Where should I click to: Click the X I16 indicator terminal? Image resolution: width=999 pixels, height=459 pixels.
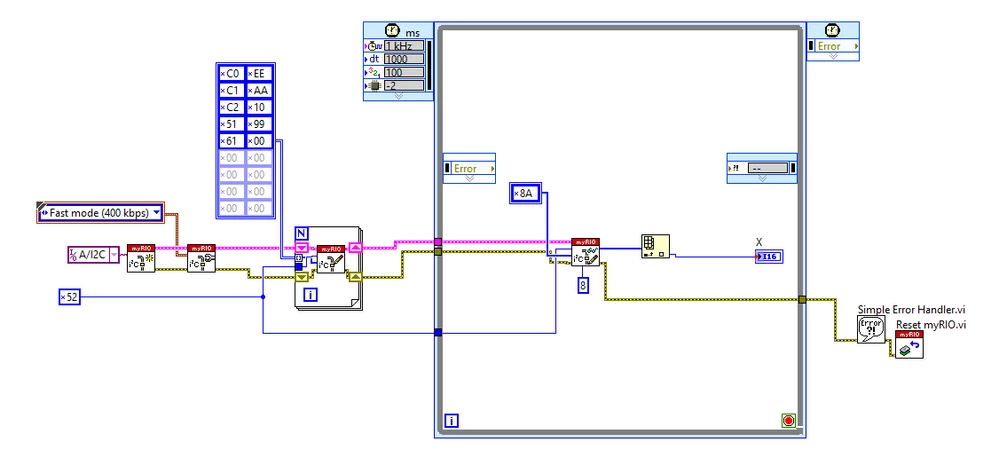769,257
